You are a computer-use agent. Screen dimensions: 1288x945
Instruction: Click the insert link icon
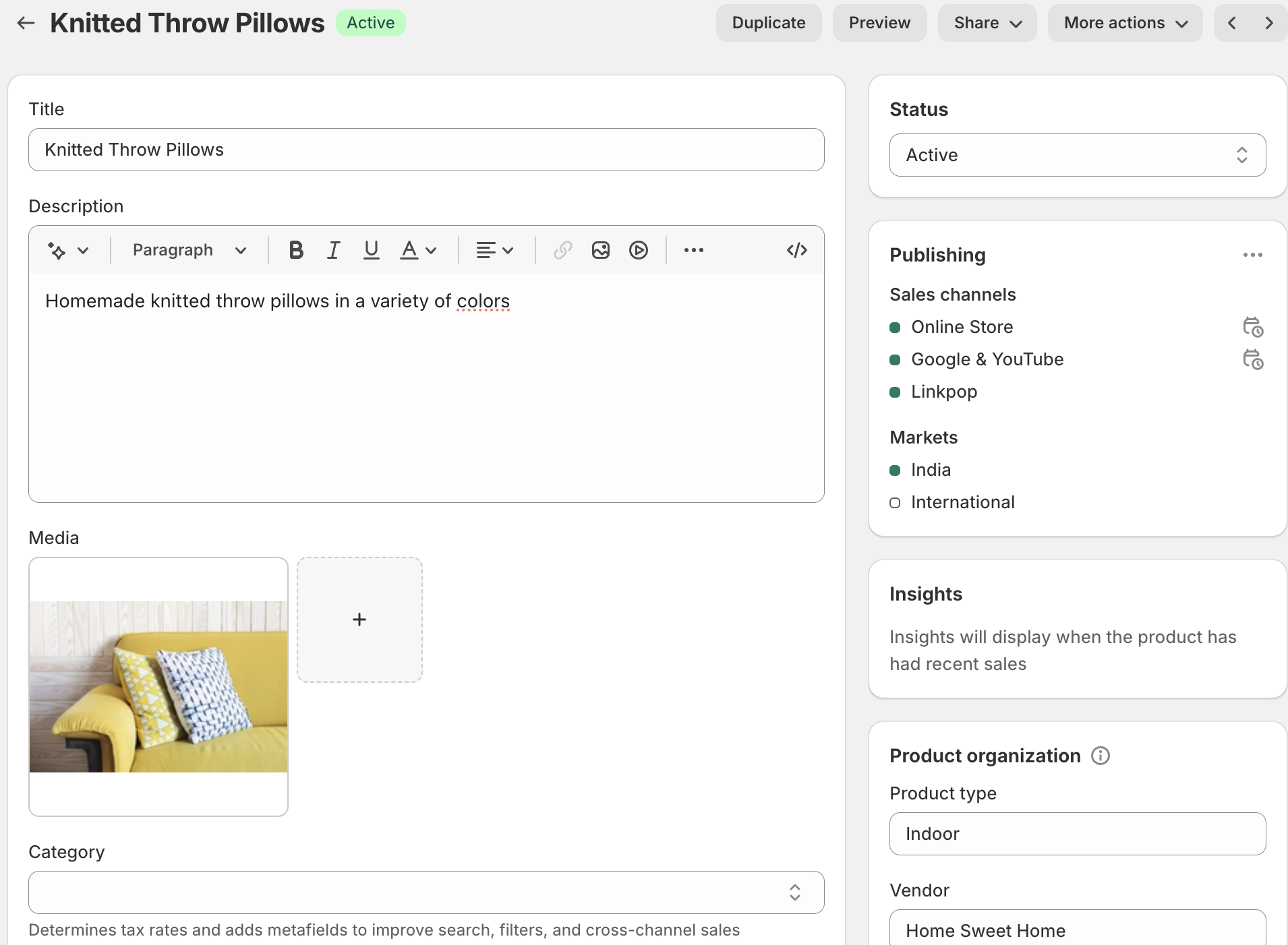pos(562,250)
